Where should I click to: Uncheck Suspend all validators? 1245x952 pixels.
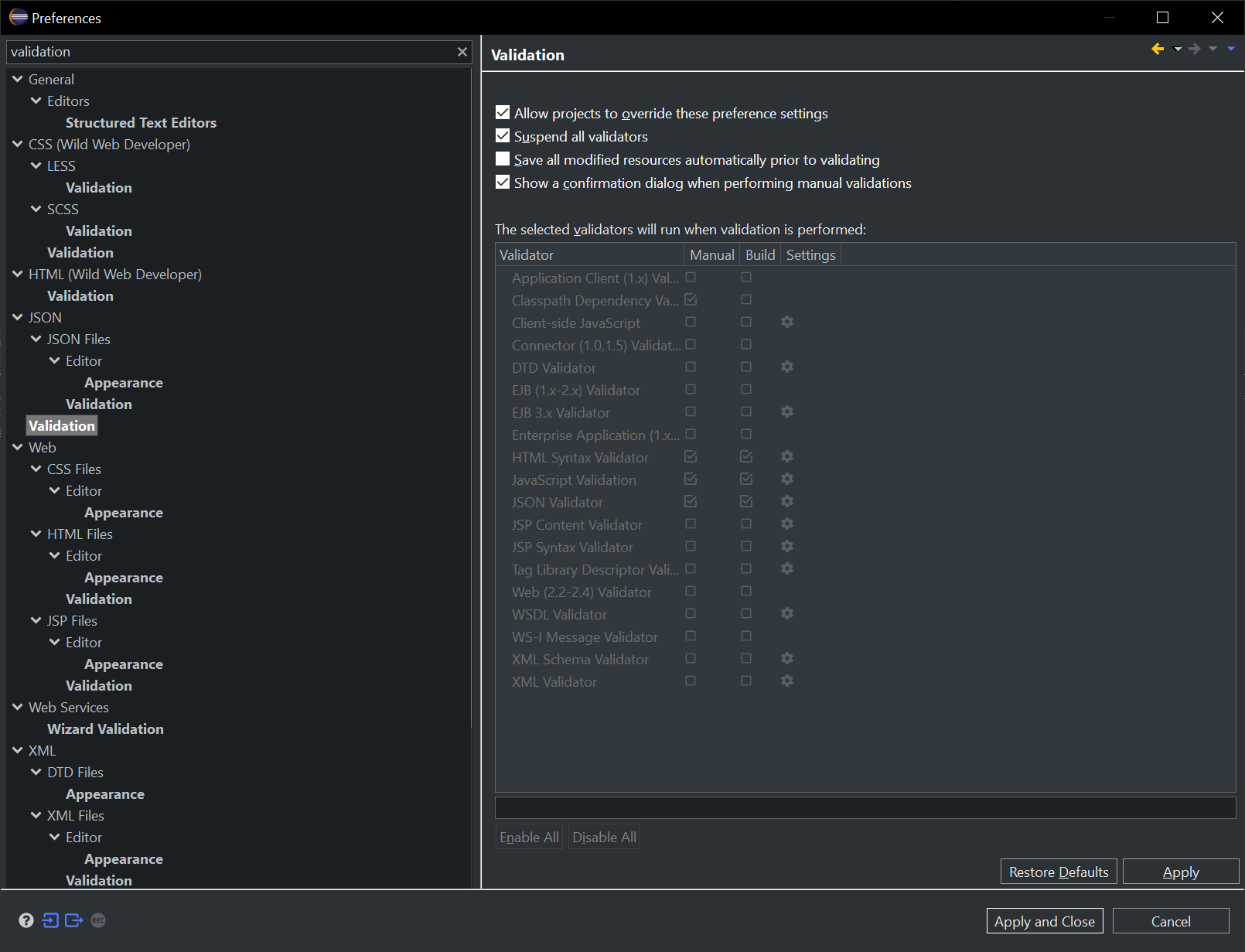(503, 135)
